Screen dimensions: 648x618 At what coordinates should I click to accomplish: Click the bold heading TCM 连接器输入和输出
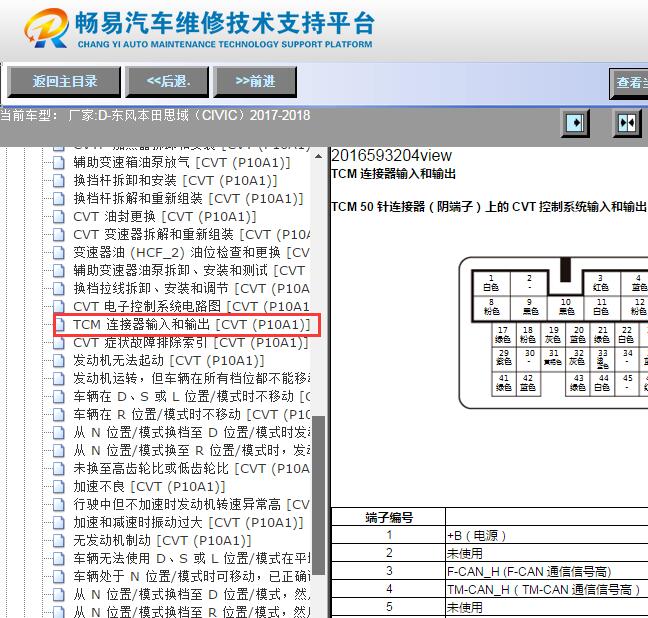pyautogui.click(x=393, y=174)
